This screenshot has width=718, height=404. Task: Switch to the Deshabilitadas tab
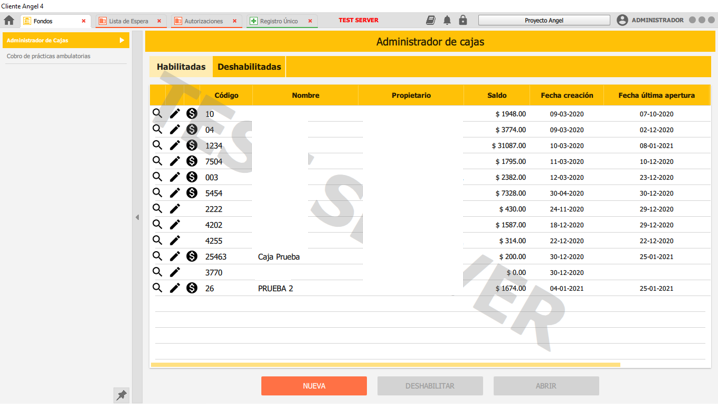pos(249,67)
